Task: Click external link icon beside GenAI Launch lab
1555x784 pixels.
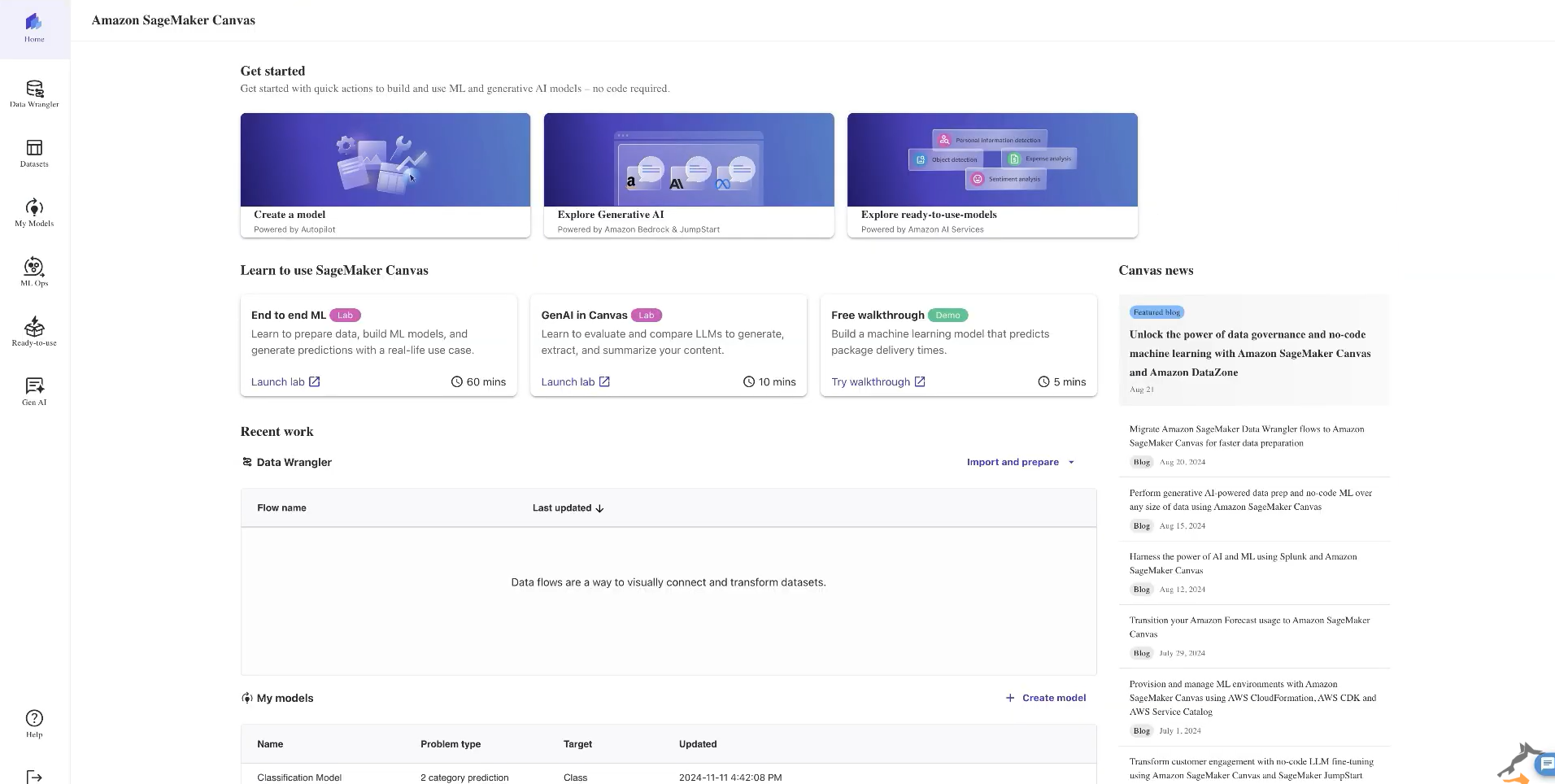Action: [604, 381]
